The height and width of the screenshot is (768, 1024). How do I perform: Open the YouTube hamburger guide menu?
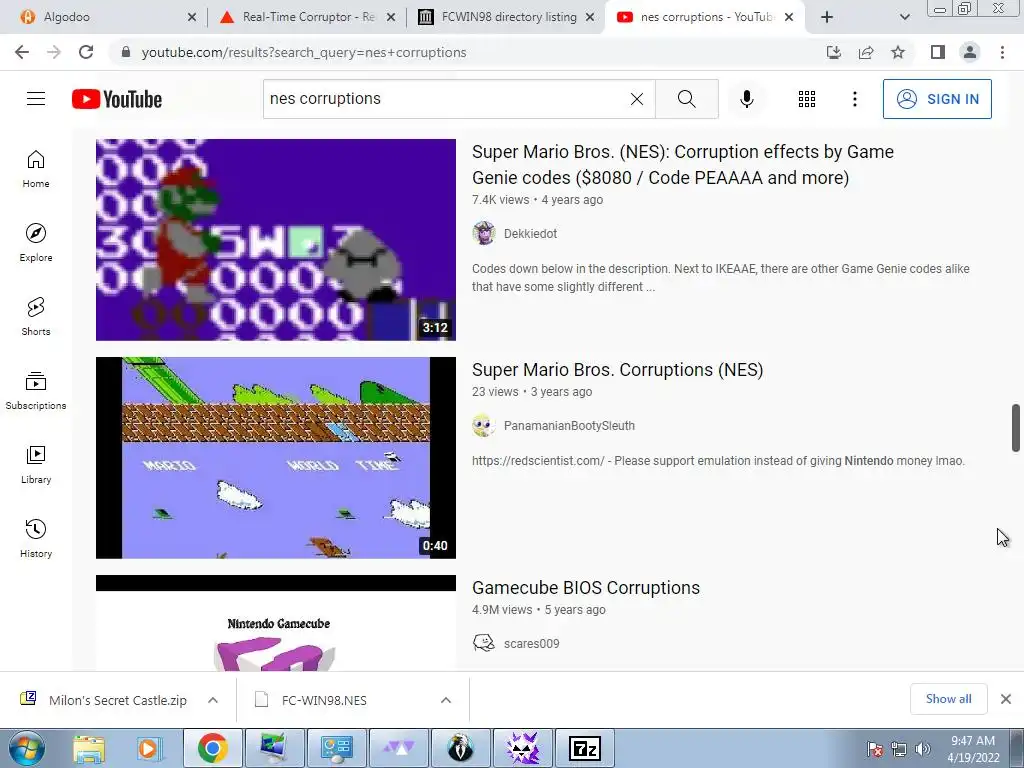coord(36,99)
